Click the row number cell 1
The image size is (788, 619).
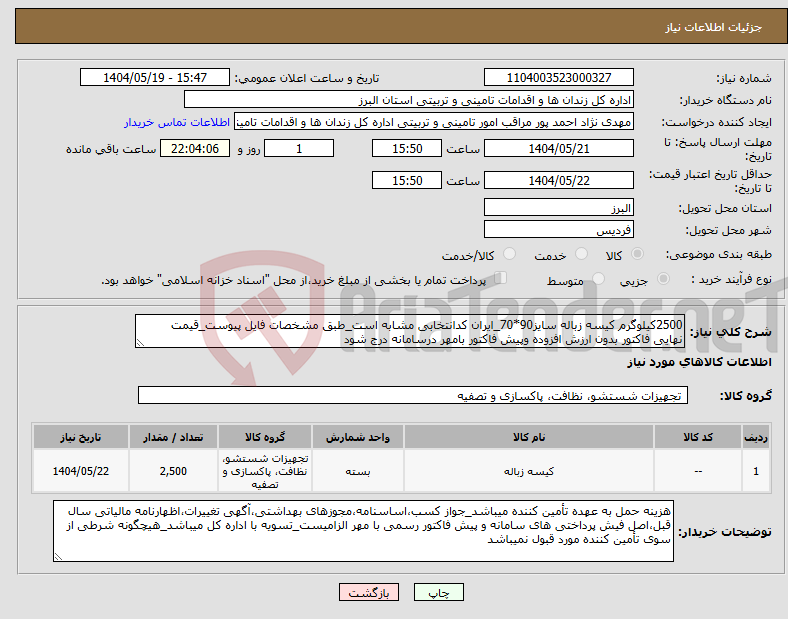point(756,471)
